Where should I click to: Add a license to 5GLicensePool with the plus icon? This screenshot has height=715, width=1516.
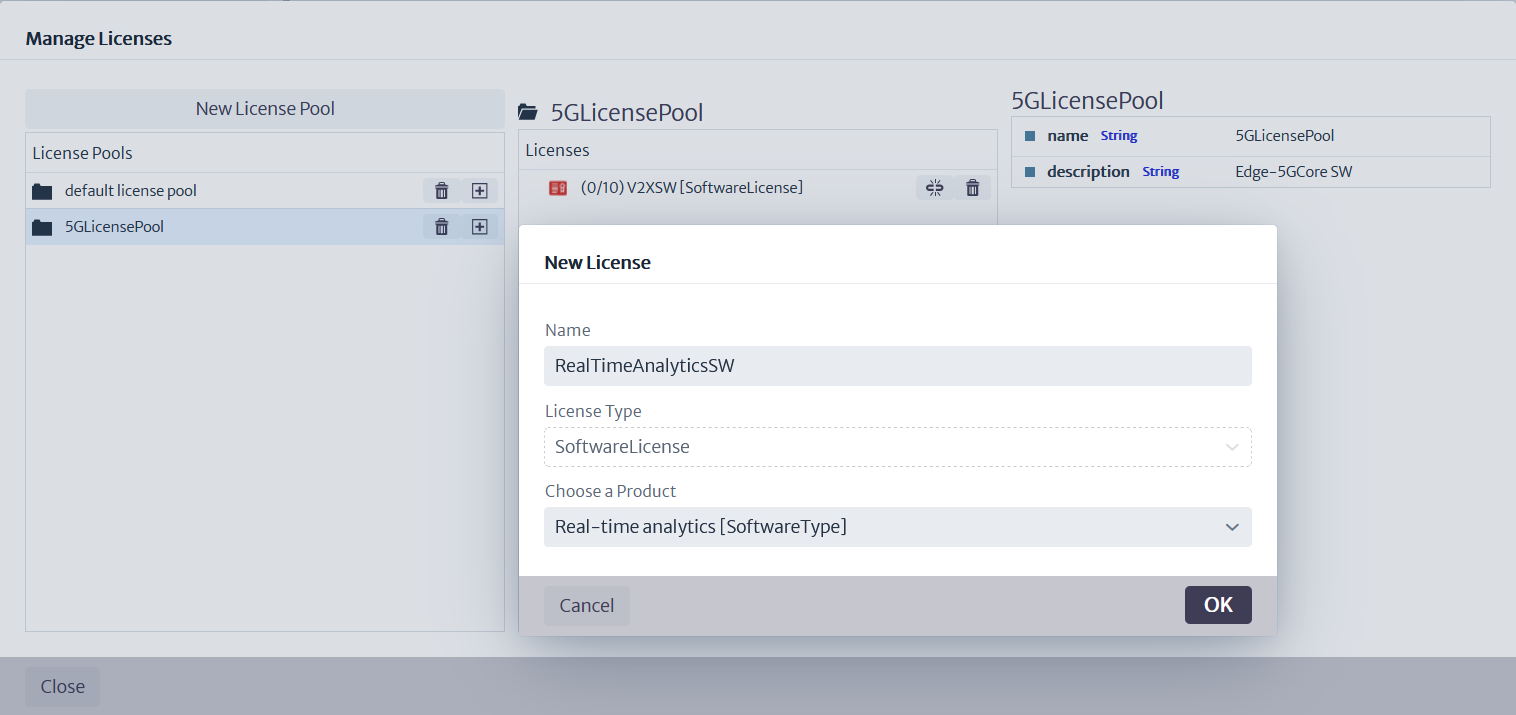[479, 226]
